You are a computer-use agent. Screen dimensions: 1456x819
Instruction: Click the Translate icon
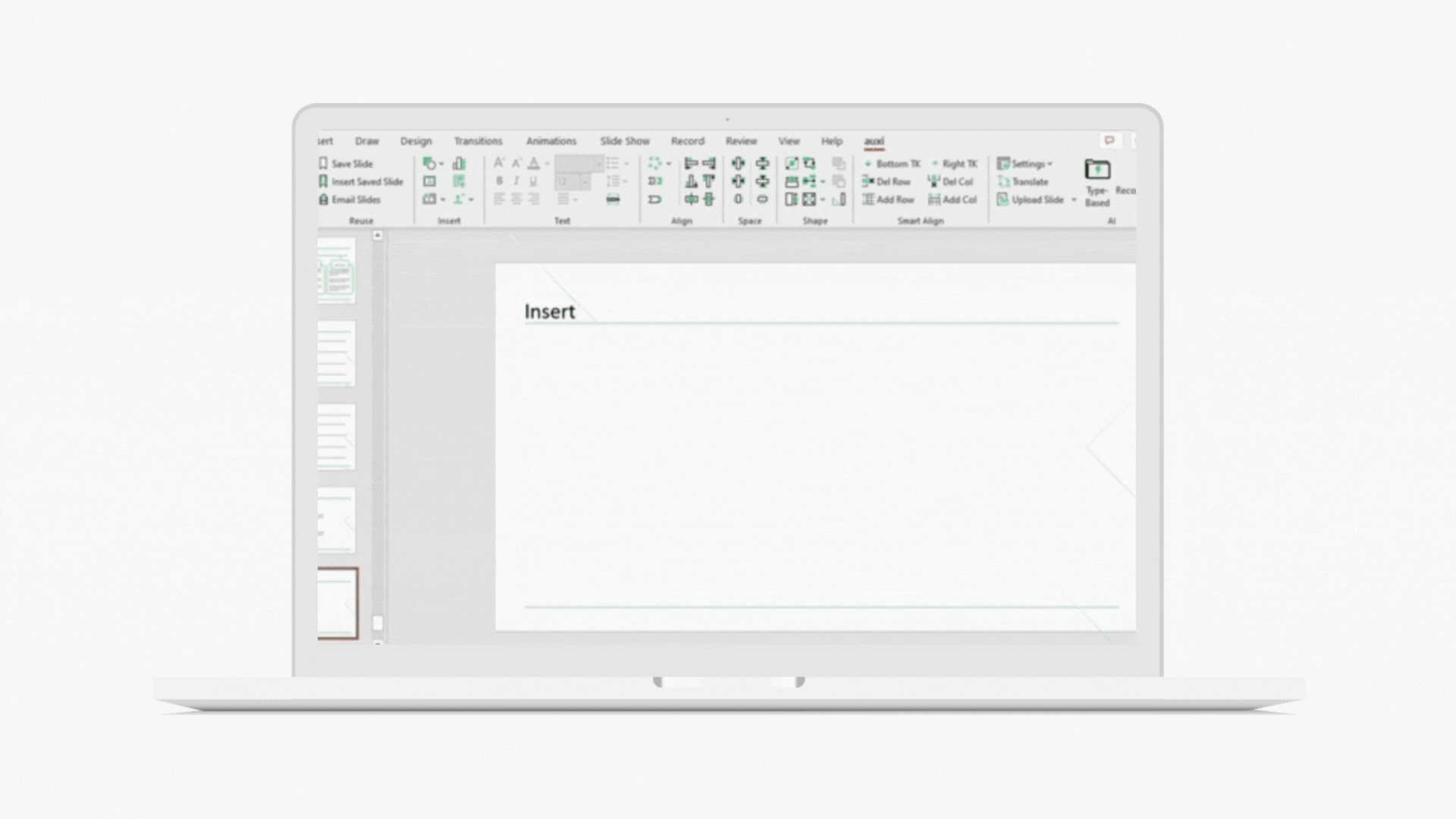(x=1004, y=182)
